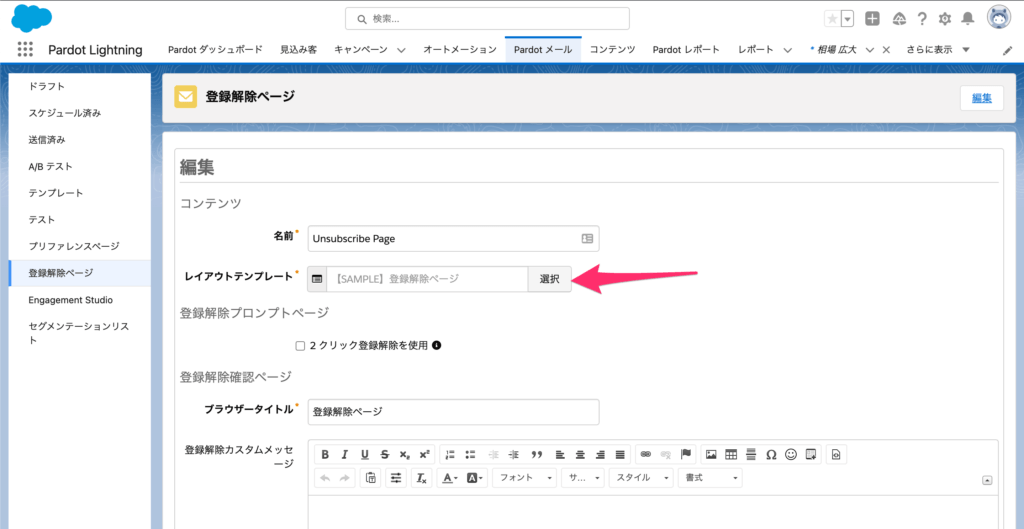Viewport: 1024px width, 529px height.
Task: Open the notifications bell
Action: click(x=968, y=19)
